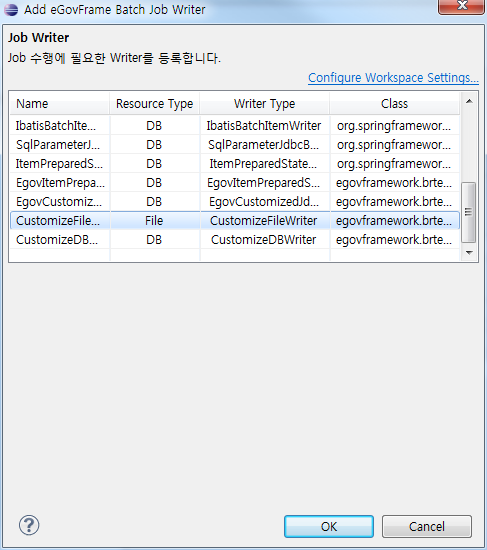
Task: Select the CustomizeDB... name cell
Action: [x=60, y=240]
